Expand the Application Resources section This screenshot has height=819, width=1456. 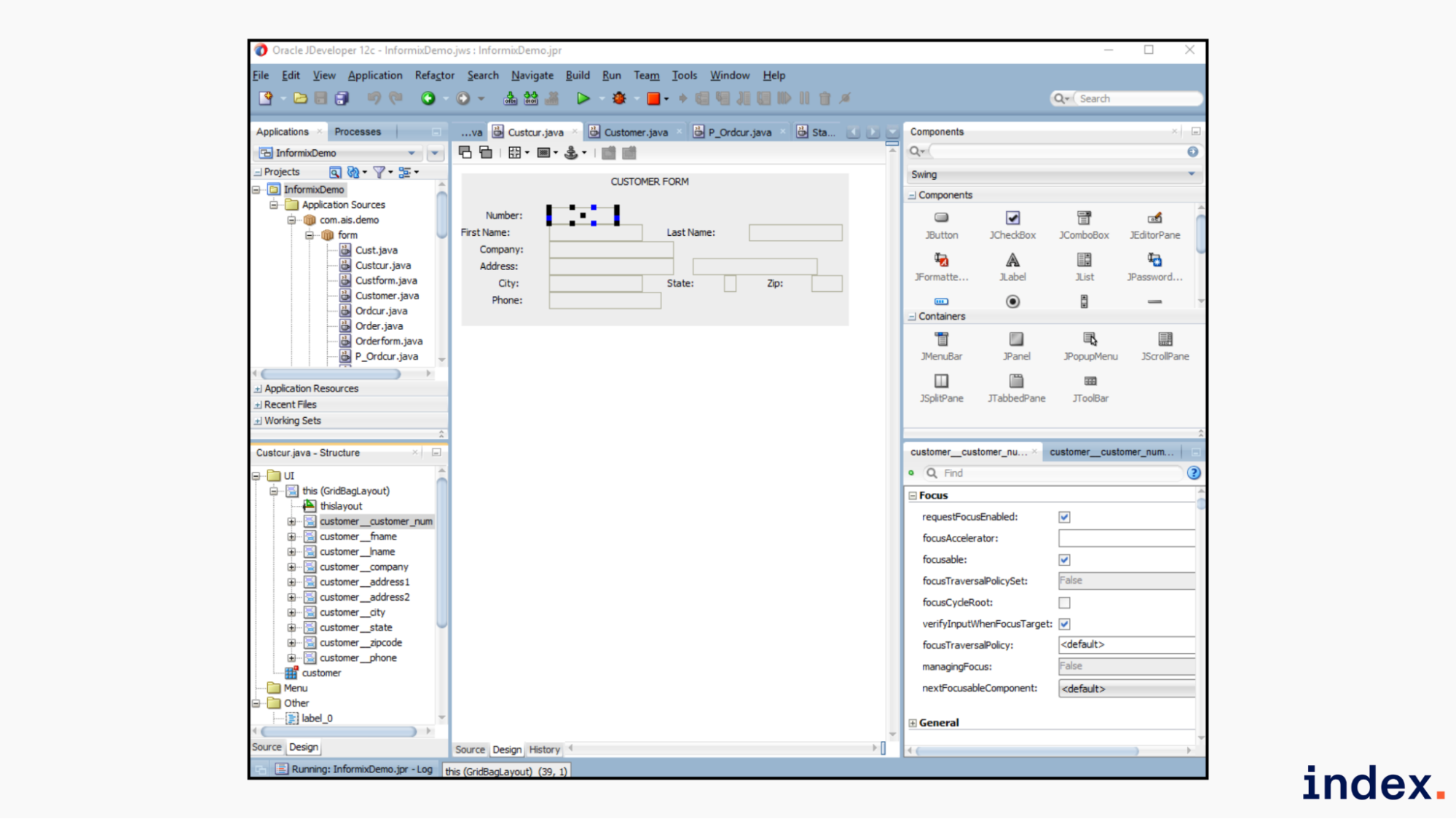click(x=258, y=389)
